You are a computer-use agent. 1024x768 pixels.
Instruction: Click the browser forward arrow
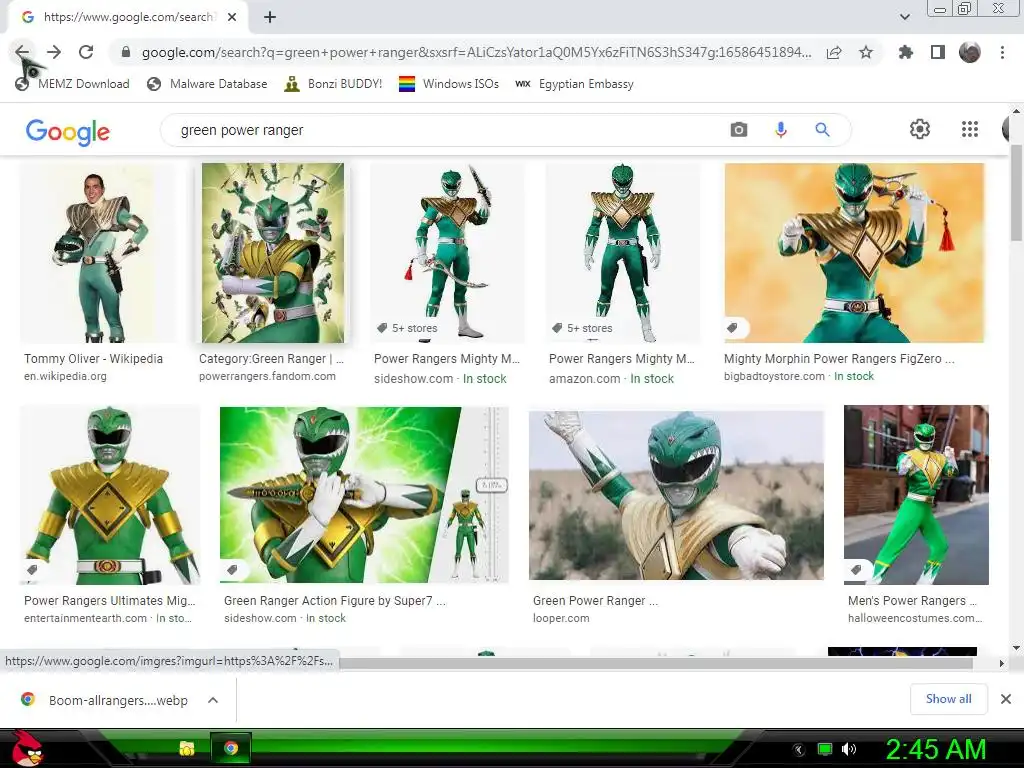tap(54, 52)
